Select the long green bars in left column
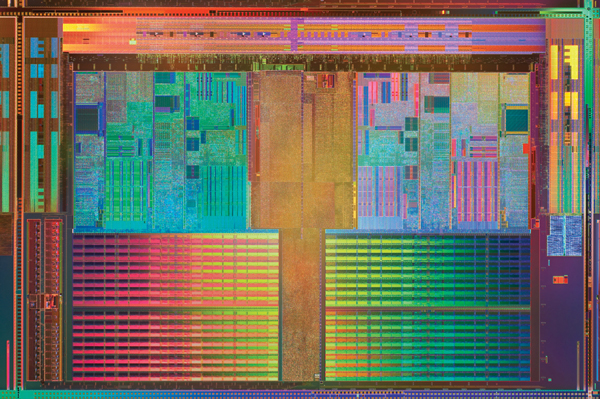Image resolution: width=600 pixels, height=399 pixels. [x=44, y=171]
